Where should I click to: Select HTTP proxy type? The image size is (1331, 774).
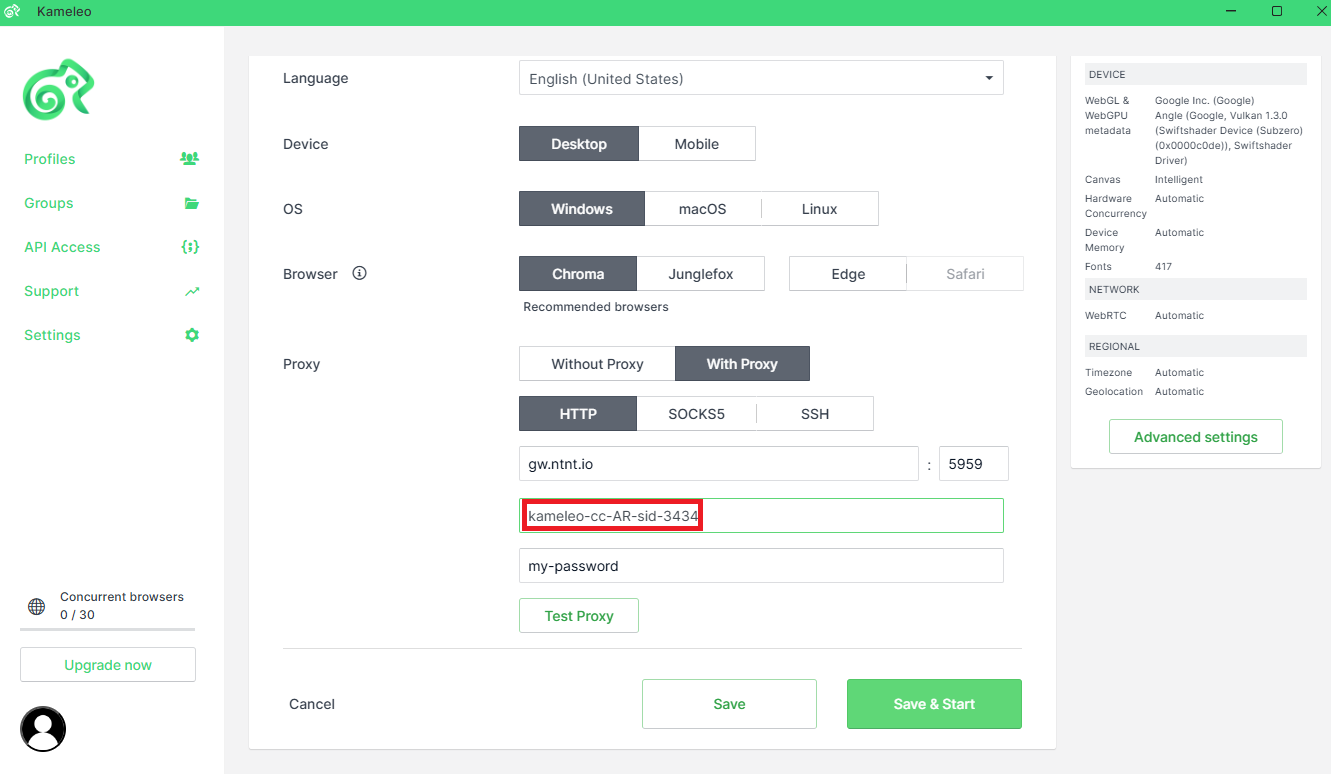pos(578,414)
